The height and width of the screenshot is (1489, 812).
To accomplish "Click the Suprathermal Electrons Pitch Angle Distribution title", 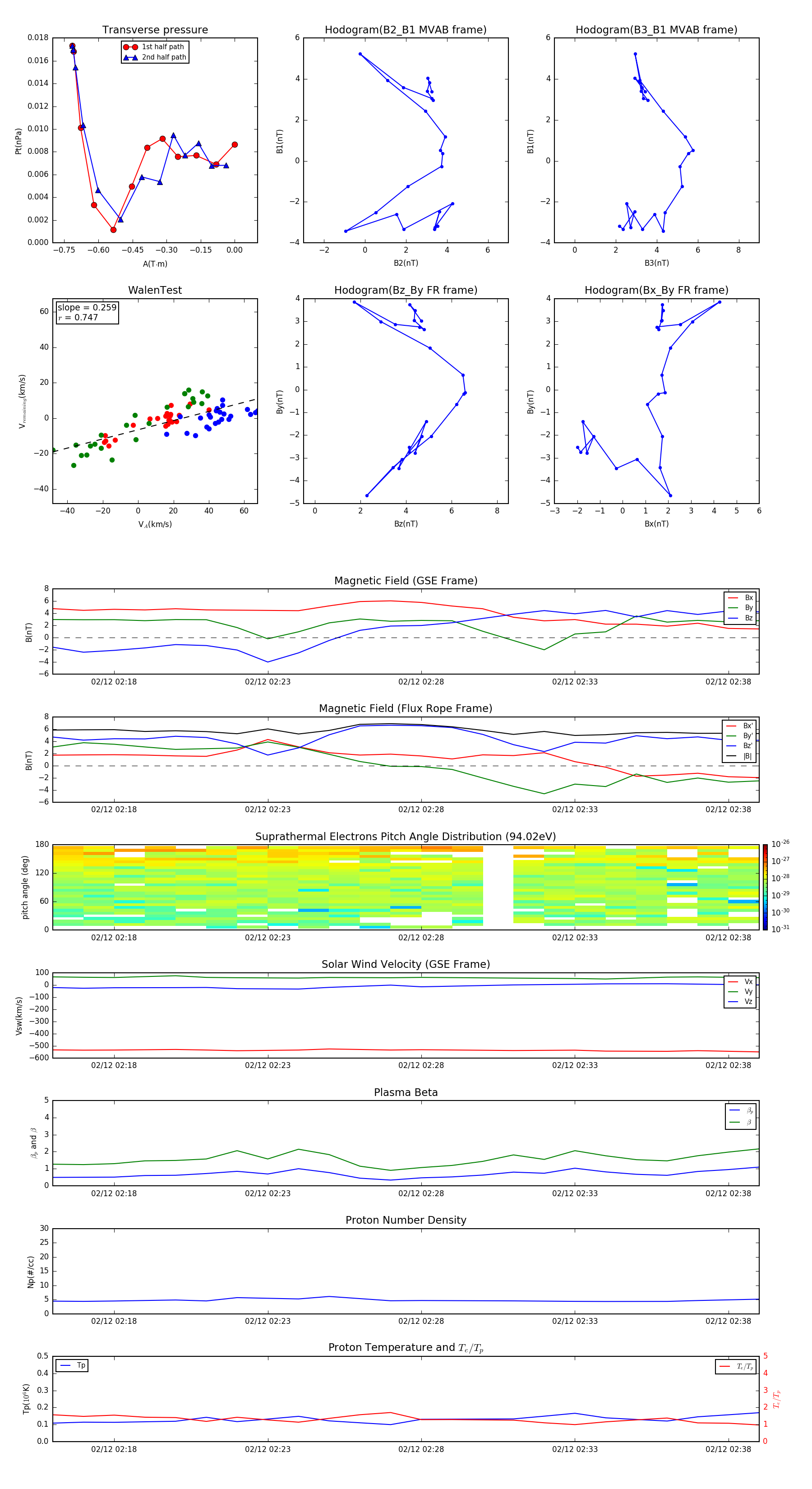I will click(x=406, y=837).
